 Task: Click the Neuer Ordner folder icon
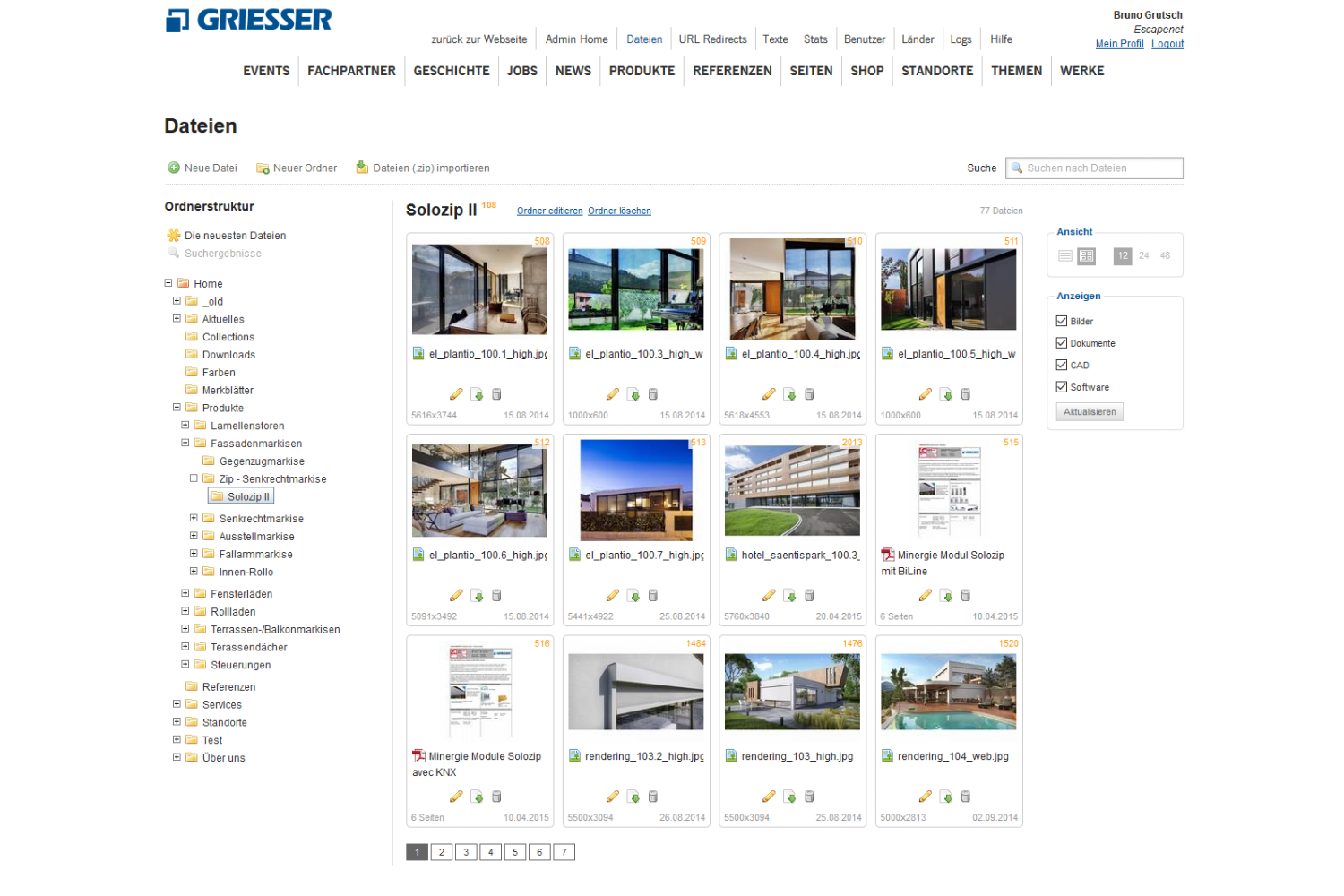coord(263,168)
